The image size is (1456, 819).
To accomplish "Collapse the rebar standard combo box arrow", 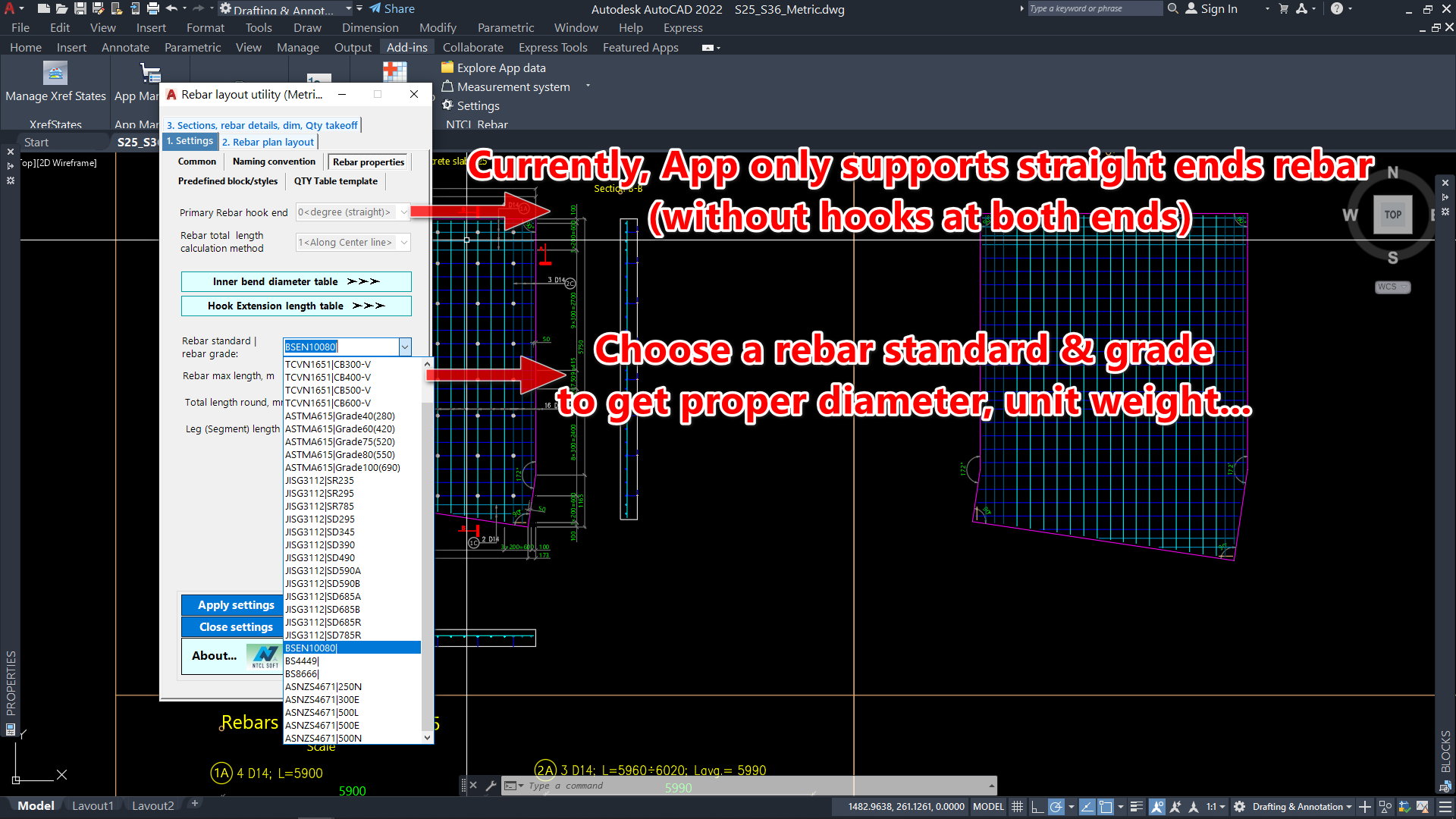I will (405, 347).
